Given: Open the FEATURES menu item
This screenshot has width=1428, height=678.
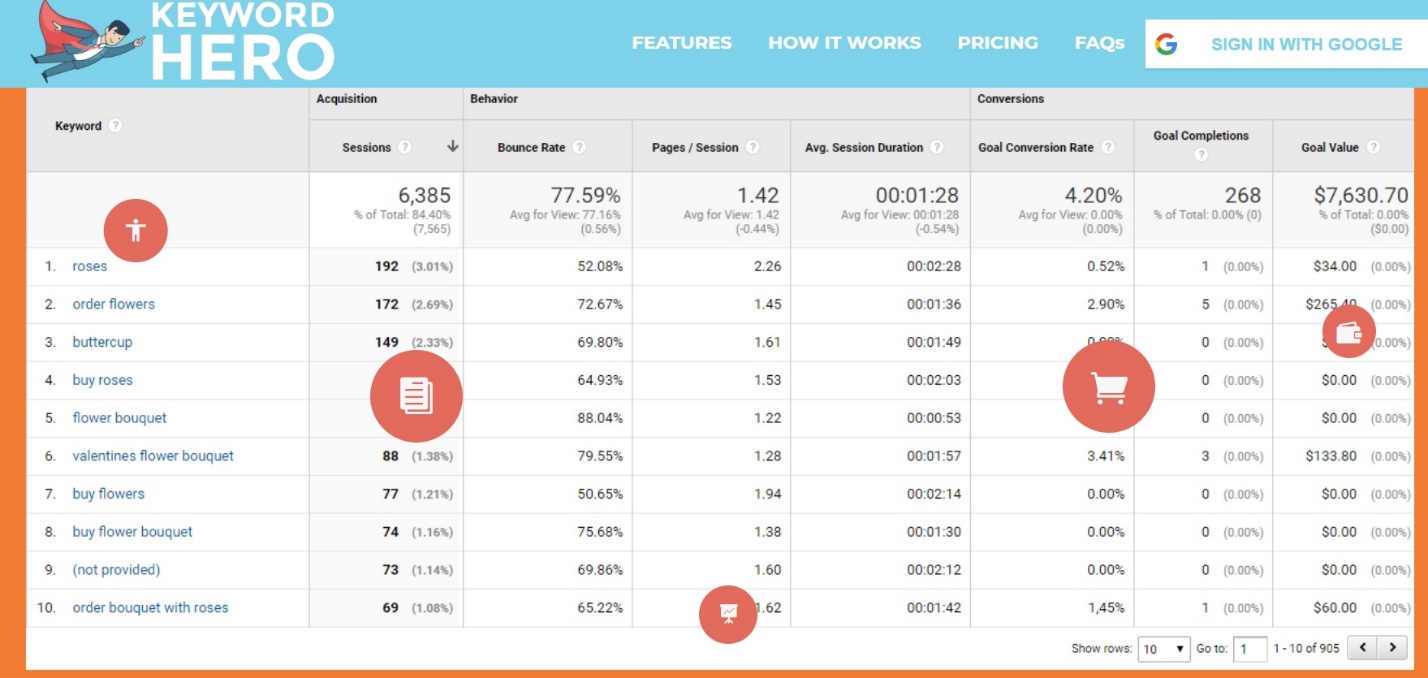Looking at the screenshot, I should coord(682,43).
